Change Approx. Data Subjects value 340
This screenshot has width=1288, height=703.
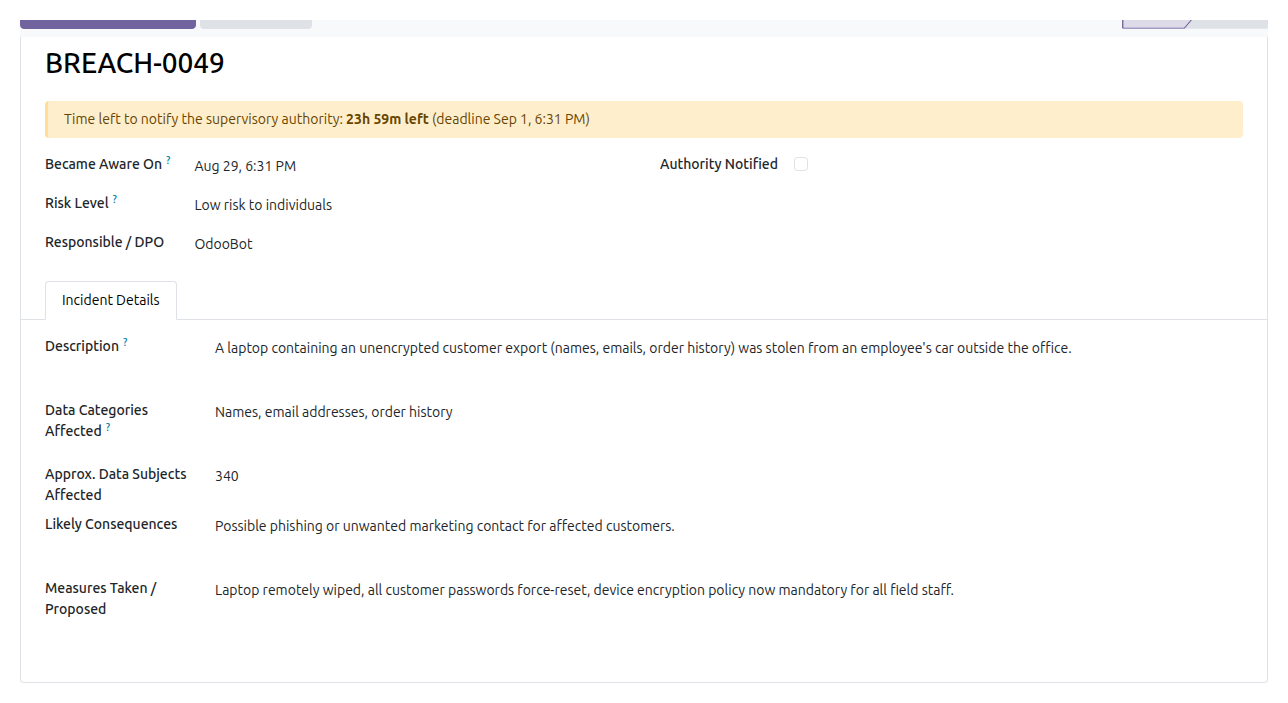tap(227, 476)
